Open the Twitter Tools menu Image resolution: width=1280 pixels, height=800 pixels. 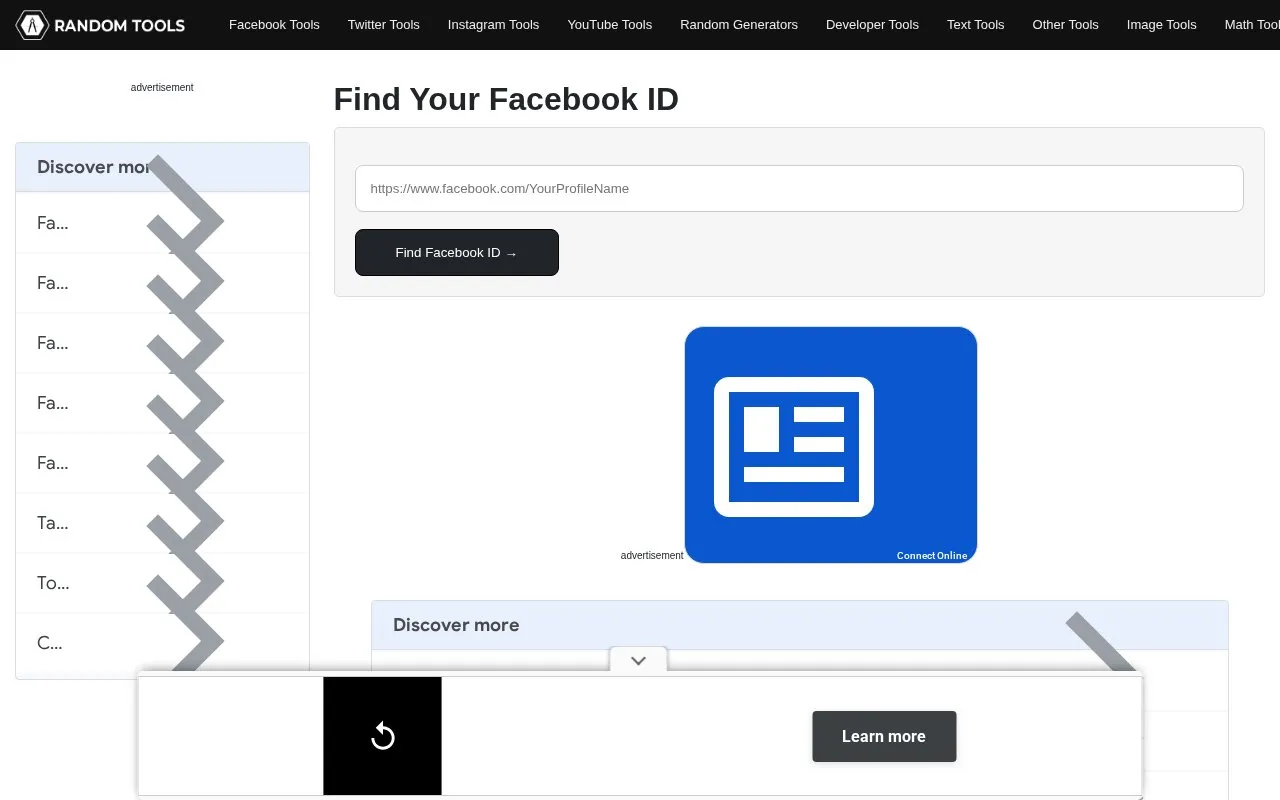384,25
